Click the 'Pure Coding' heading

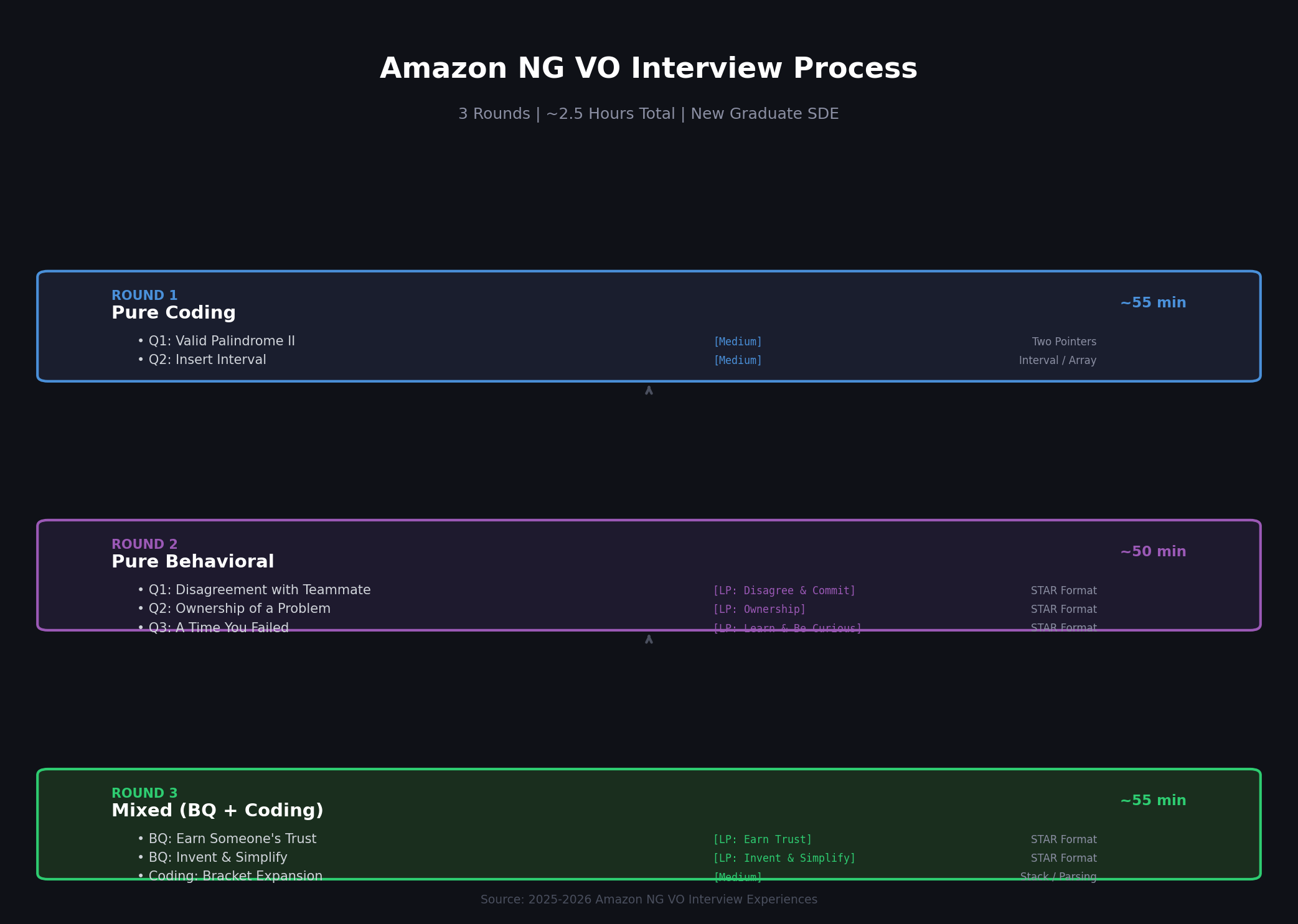174,313
